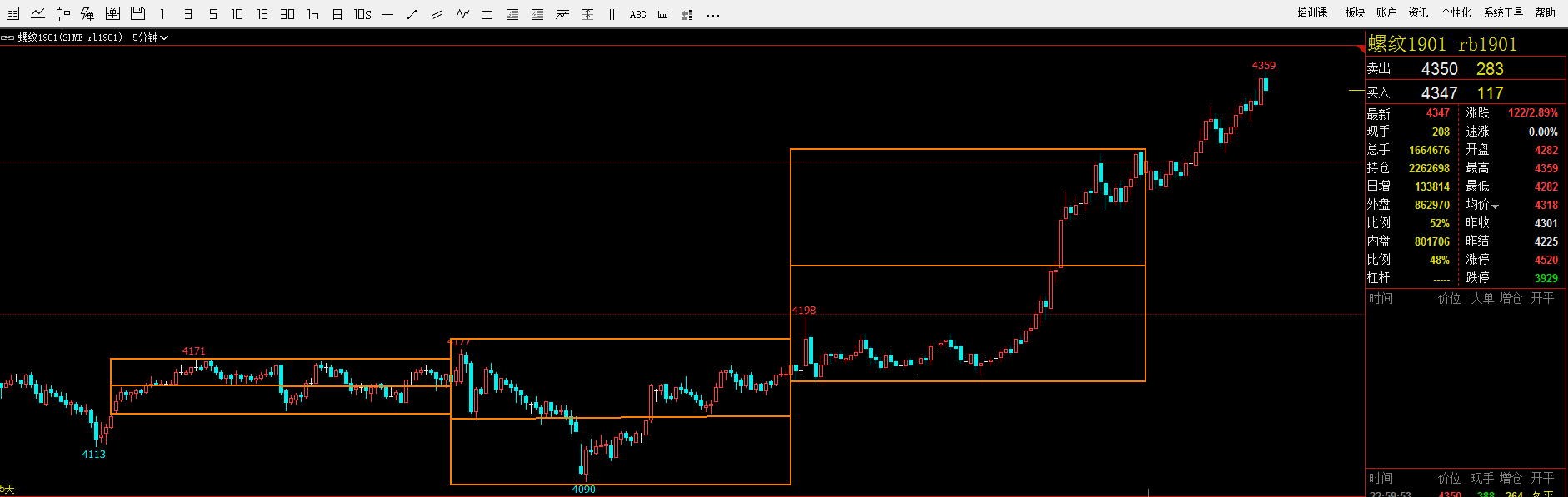Select the 1-minute period button
This screenshot has height=497, width=1568.
coord(162,14)
